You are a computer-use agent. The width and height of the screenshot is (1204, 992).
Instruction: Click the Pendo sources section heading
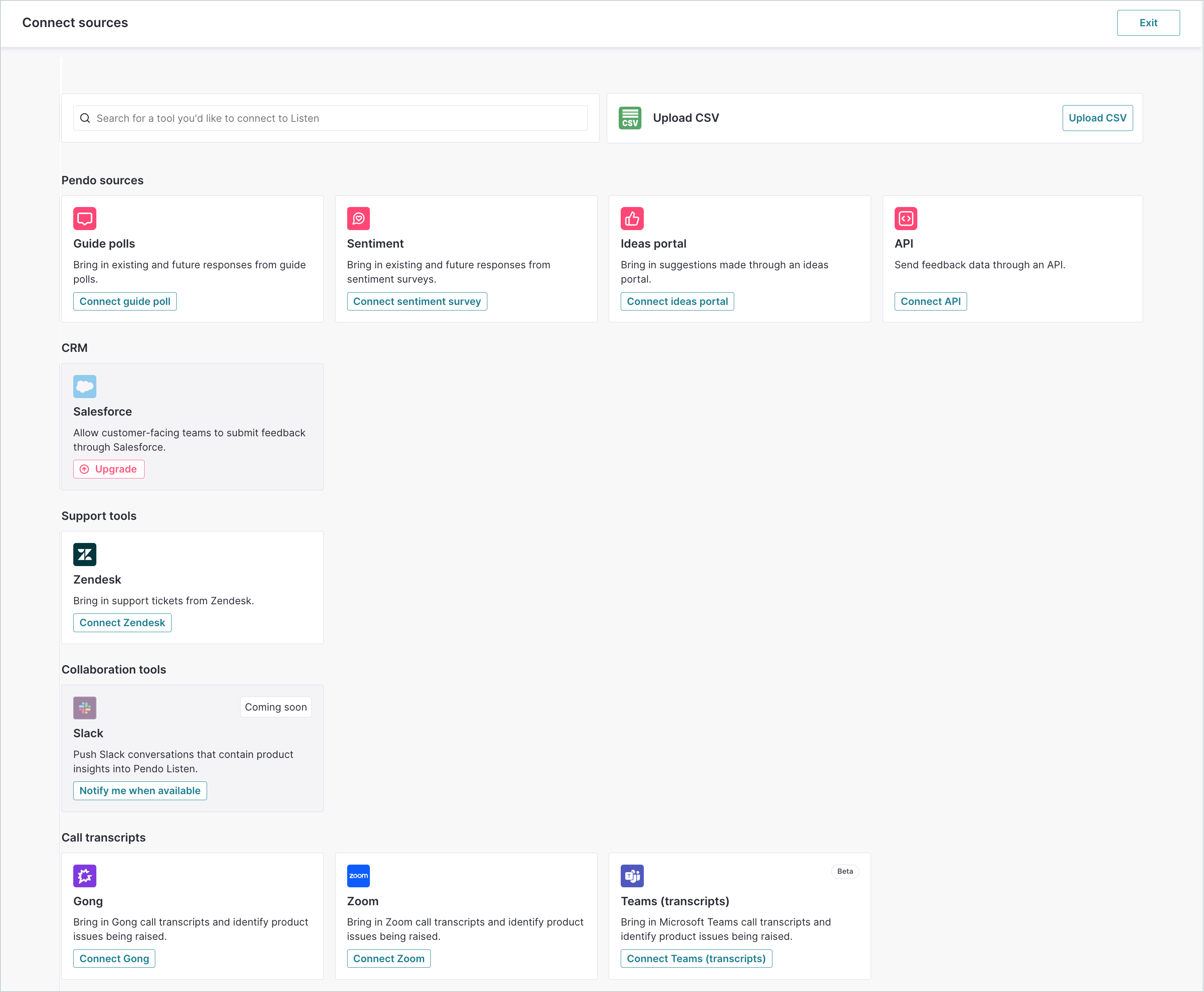pyautogui.click(x=102, y=180)
